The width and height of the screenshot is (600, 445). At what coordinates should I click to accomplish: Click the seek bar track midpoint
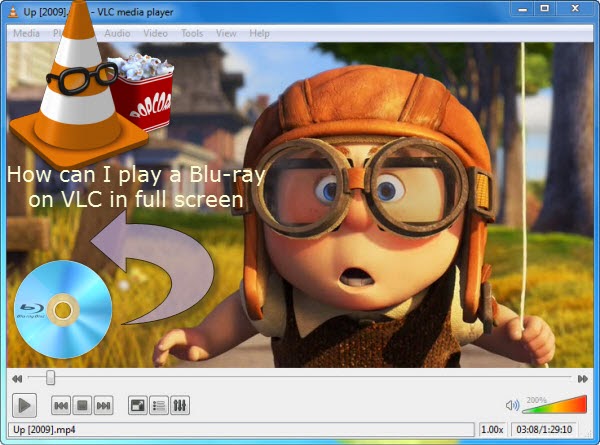point(300,377)
